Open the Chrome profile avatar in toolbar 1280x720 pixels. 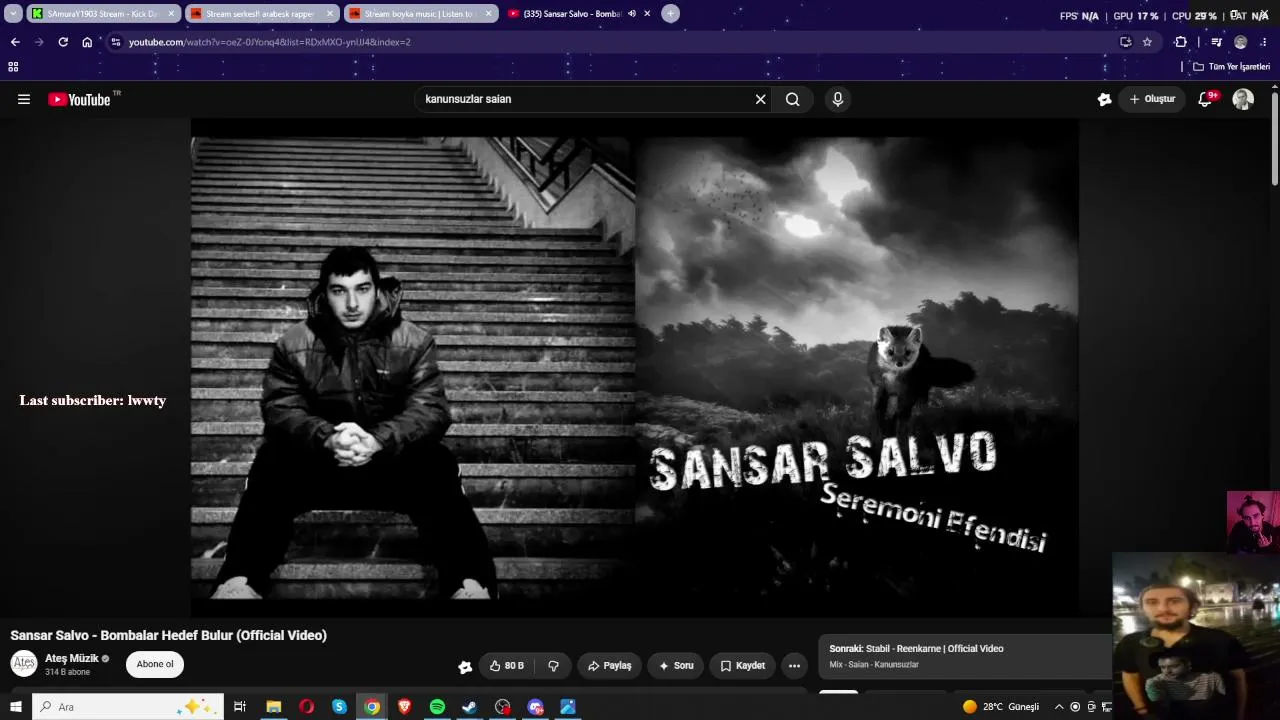[1241, 42]
